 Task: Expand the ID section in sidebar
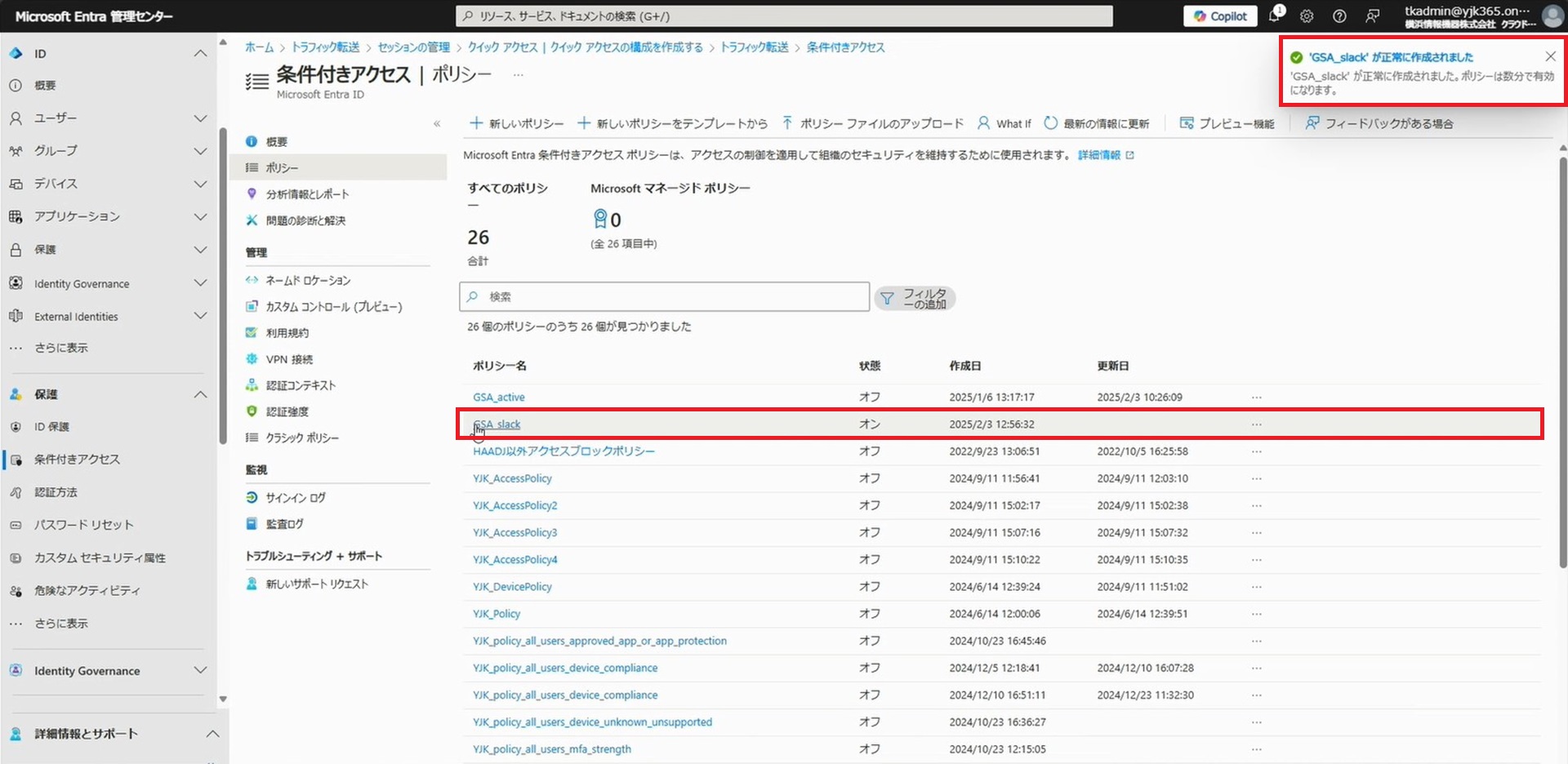pyautogui.click(x=200, y=54)
